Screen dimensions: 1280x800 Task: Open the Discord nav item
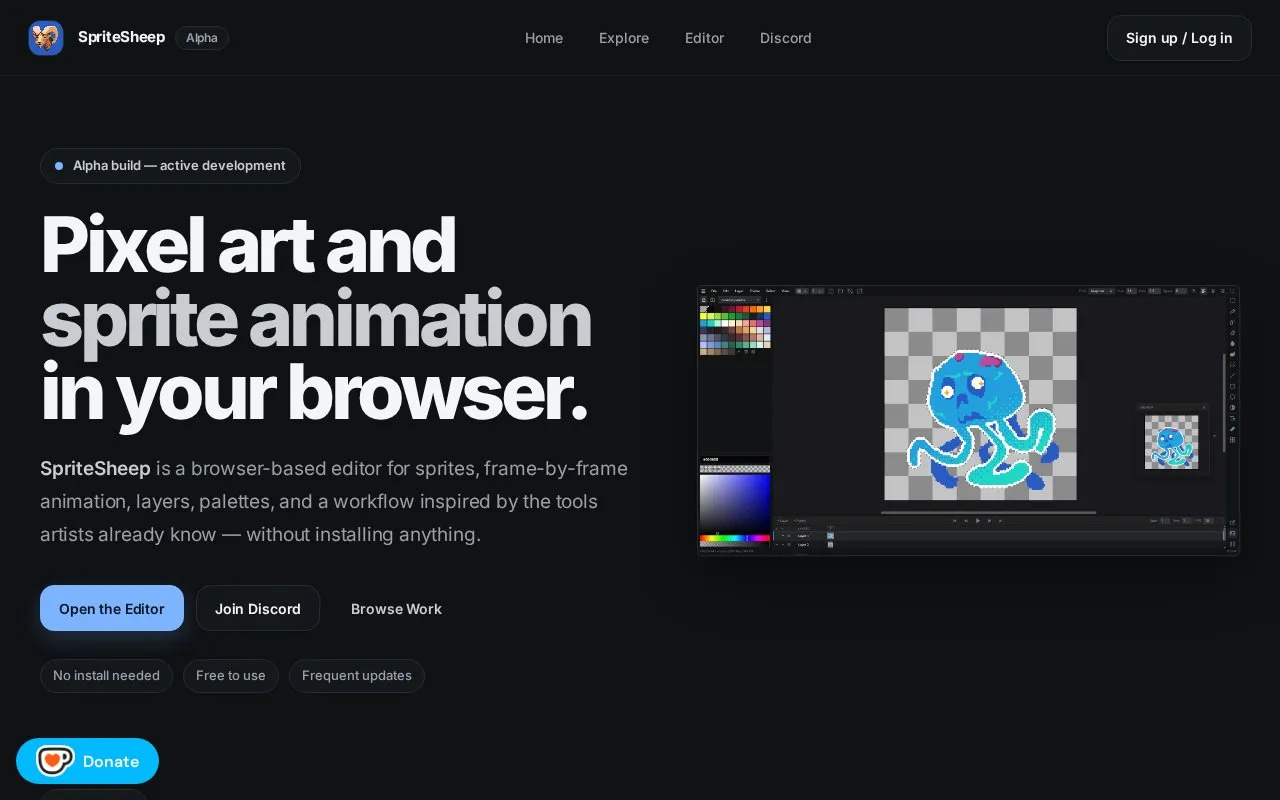pos(786,38)
